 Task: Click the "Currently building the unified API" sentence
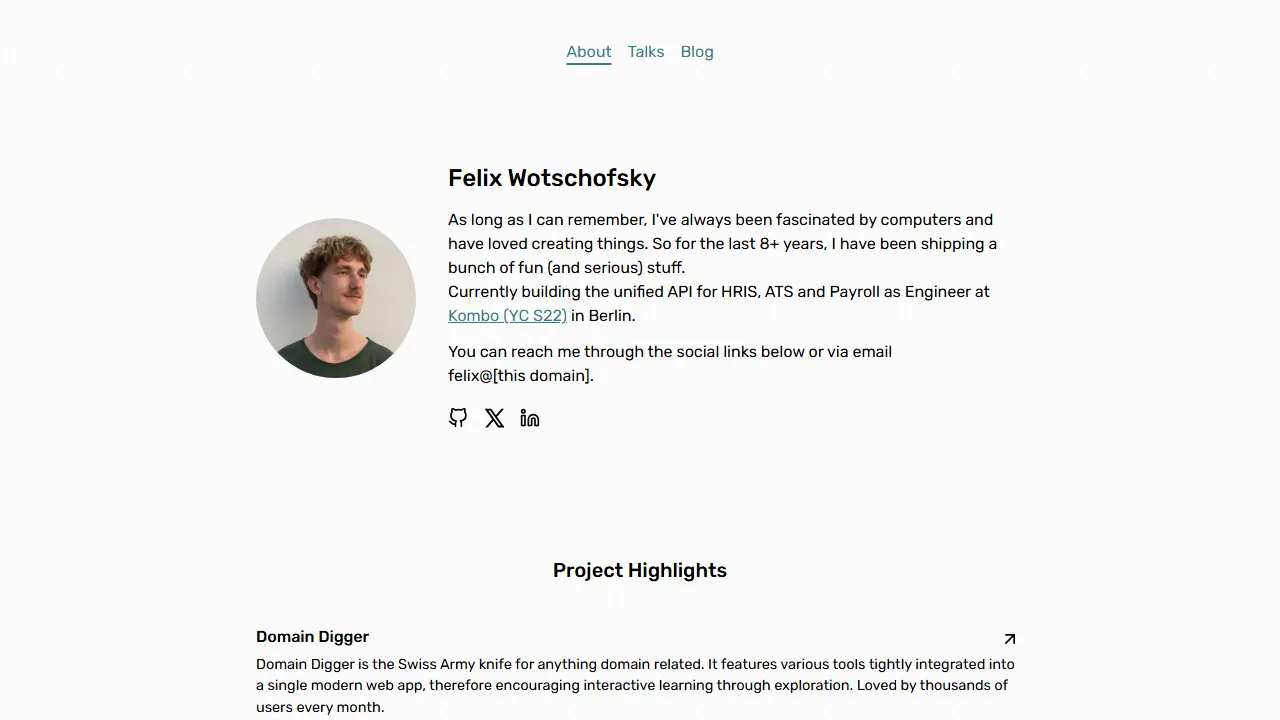point(718,292)
